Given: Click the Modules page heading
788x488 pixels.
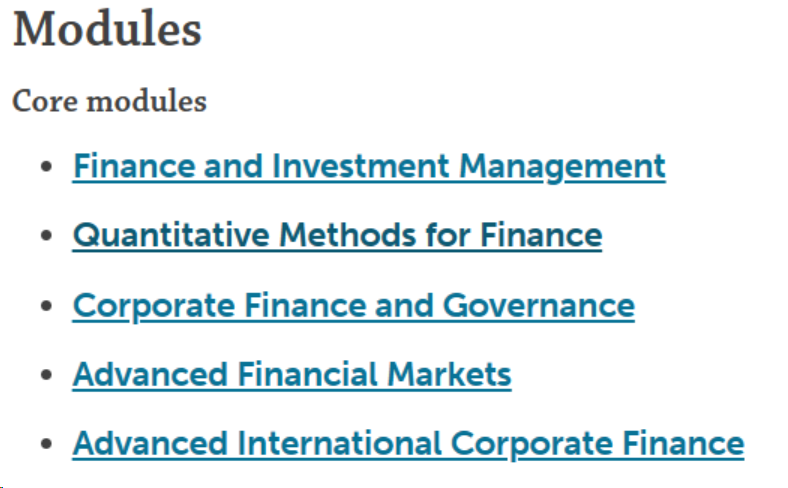Looking at the screenshot, I should (x=107, y=30).
